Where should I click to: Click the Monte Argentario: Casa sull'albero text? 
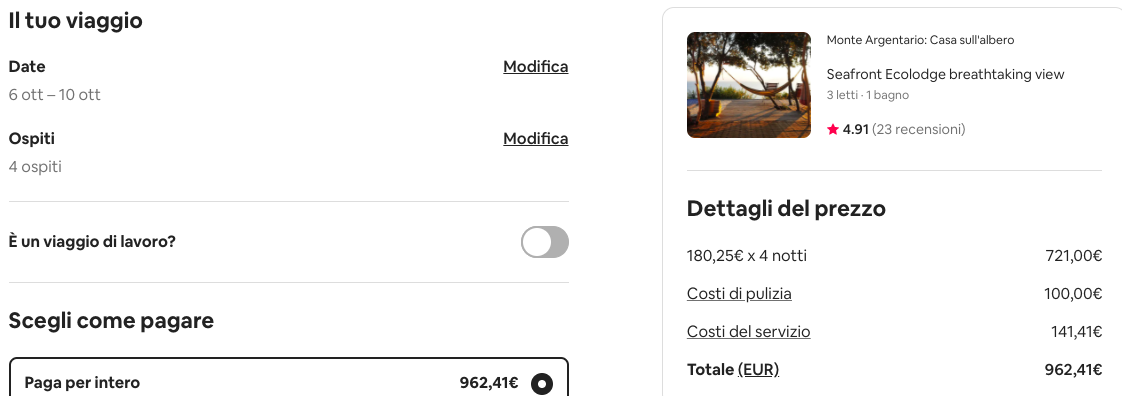click(920, 40)
